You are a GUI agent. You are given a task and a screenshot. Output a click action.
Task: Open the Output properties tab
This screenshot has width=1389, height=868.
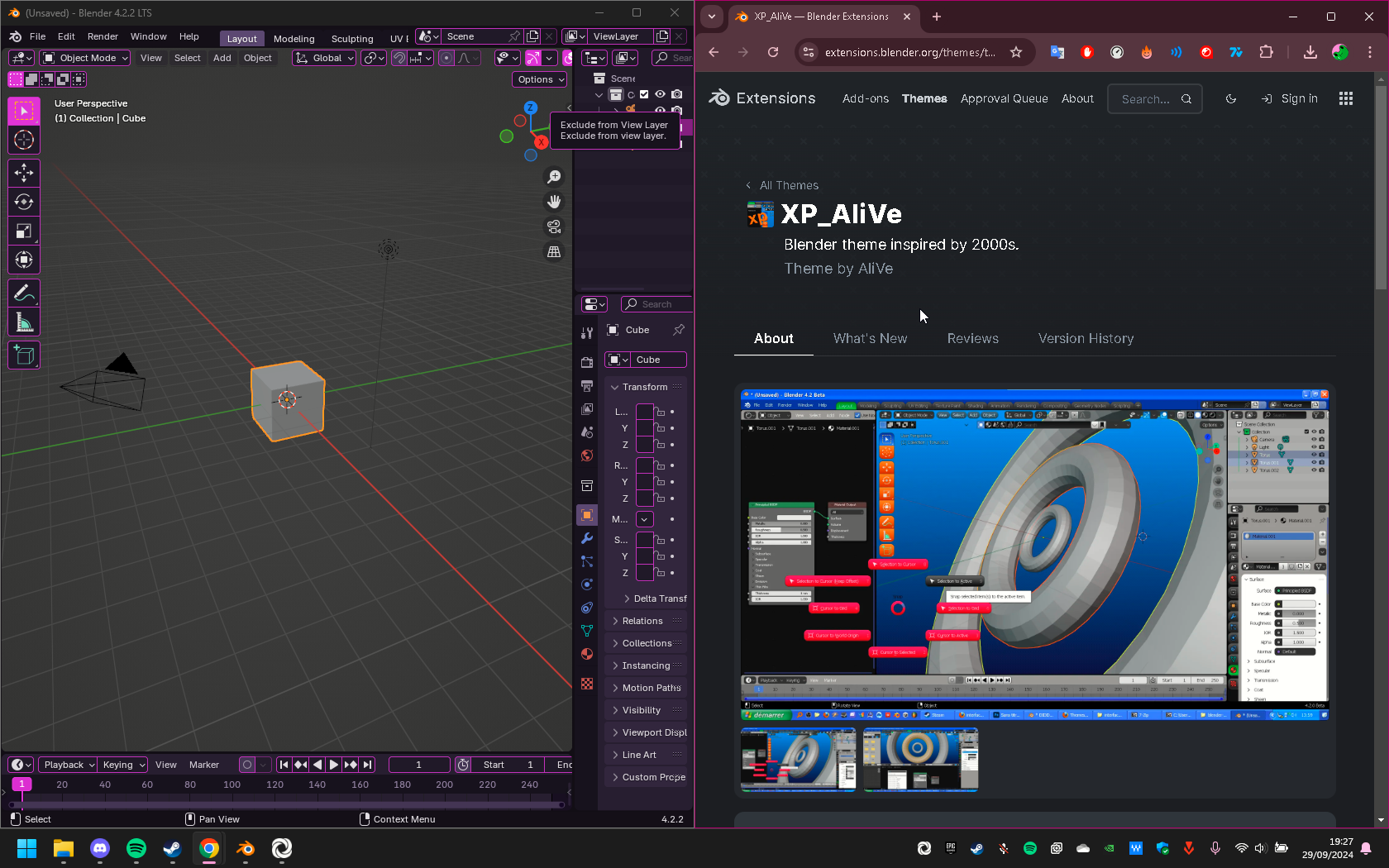click(587, 386)
